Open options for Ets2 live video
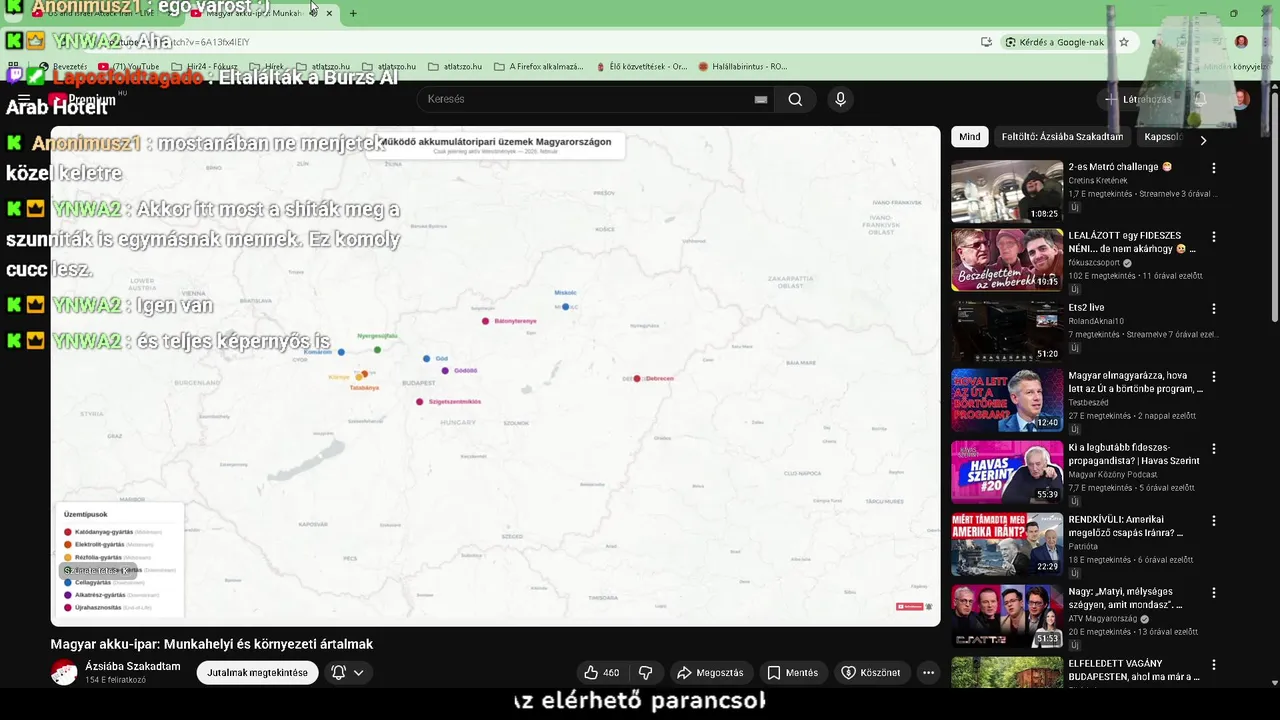 (x=1214, y=309)
